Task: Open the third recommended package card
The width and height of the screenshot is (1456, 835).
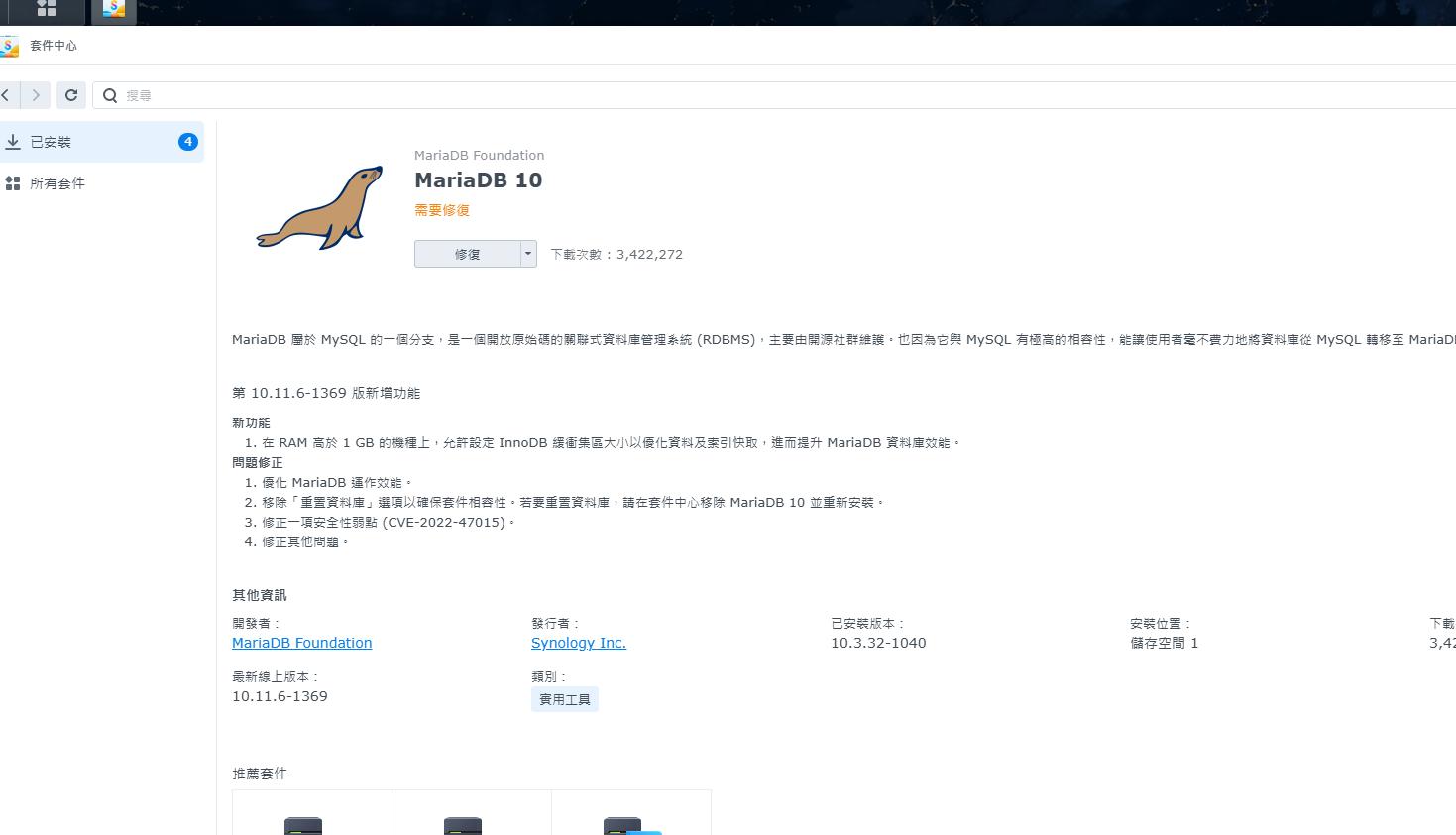Action: [631, 813]
